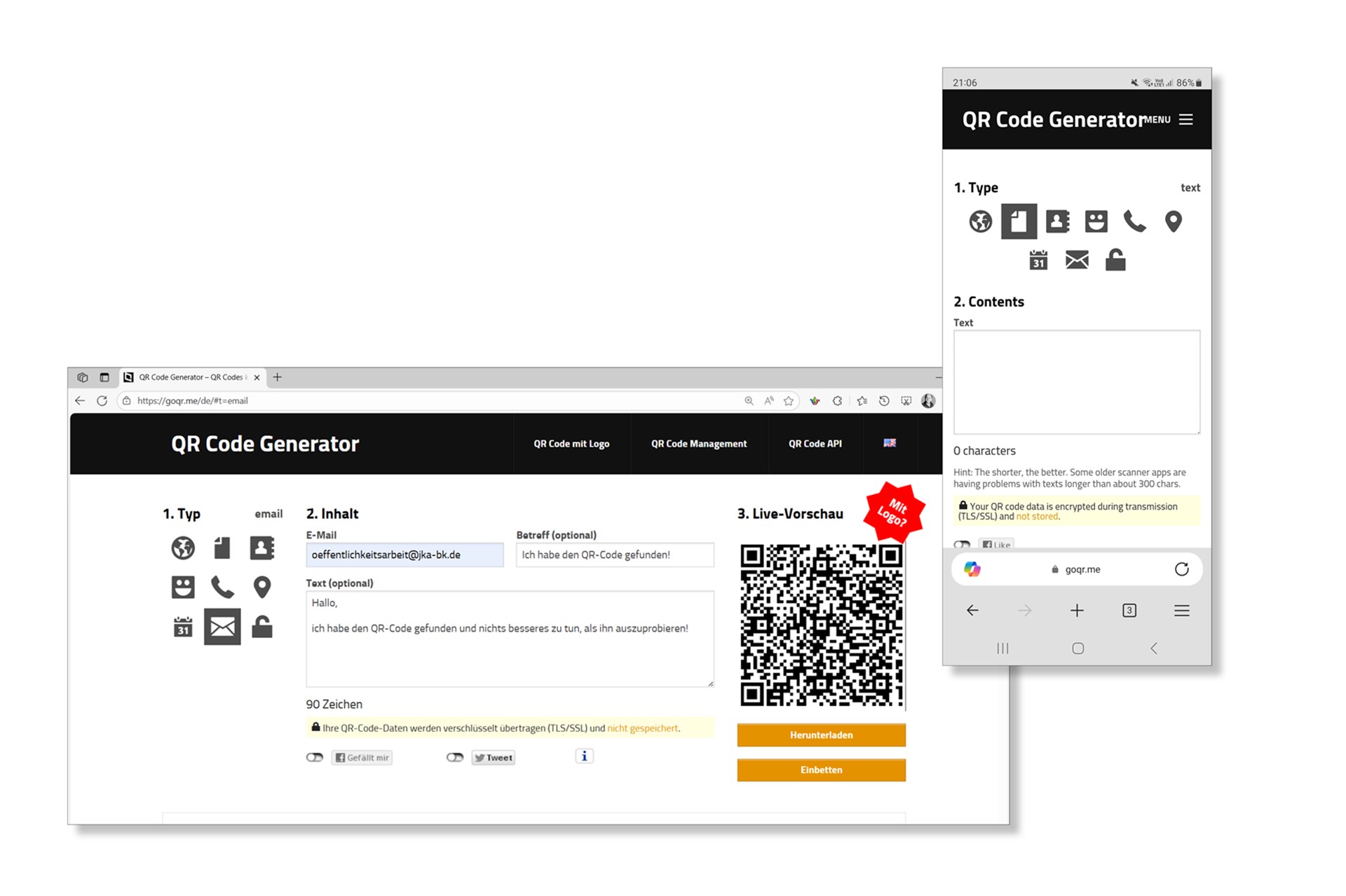Pick the SMS smiley type in mobile view
This screenshot has height=896, width=1346.
point(1096,222)
